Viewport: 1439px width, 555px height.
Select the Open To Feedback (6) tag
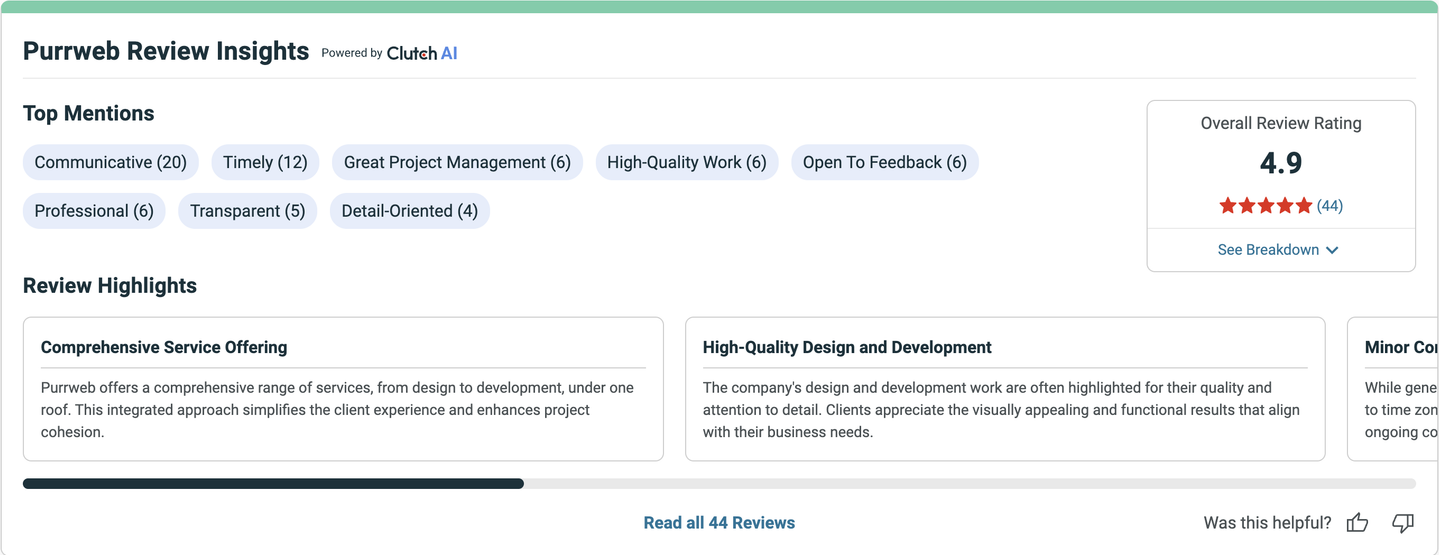[885, 162]
